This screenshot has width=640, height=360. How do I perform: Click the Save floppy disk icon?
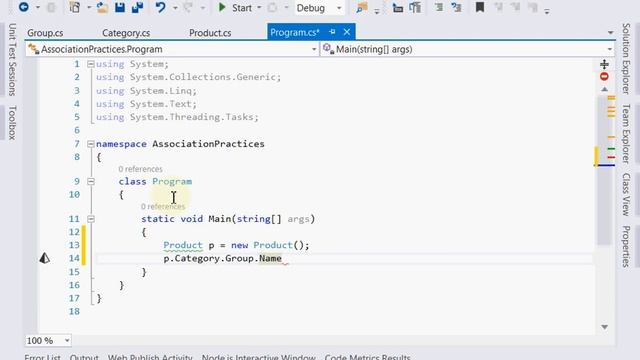tap(120, 7)
